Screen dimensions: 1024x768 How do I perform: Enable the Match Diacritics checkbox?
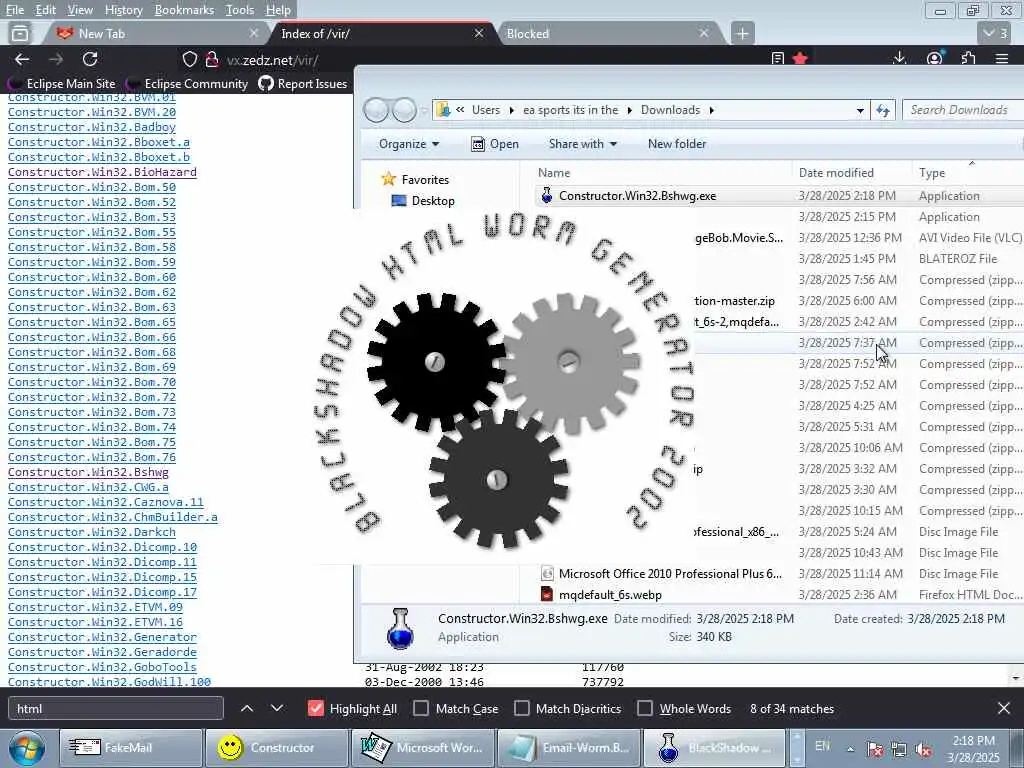pos(521,708)
